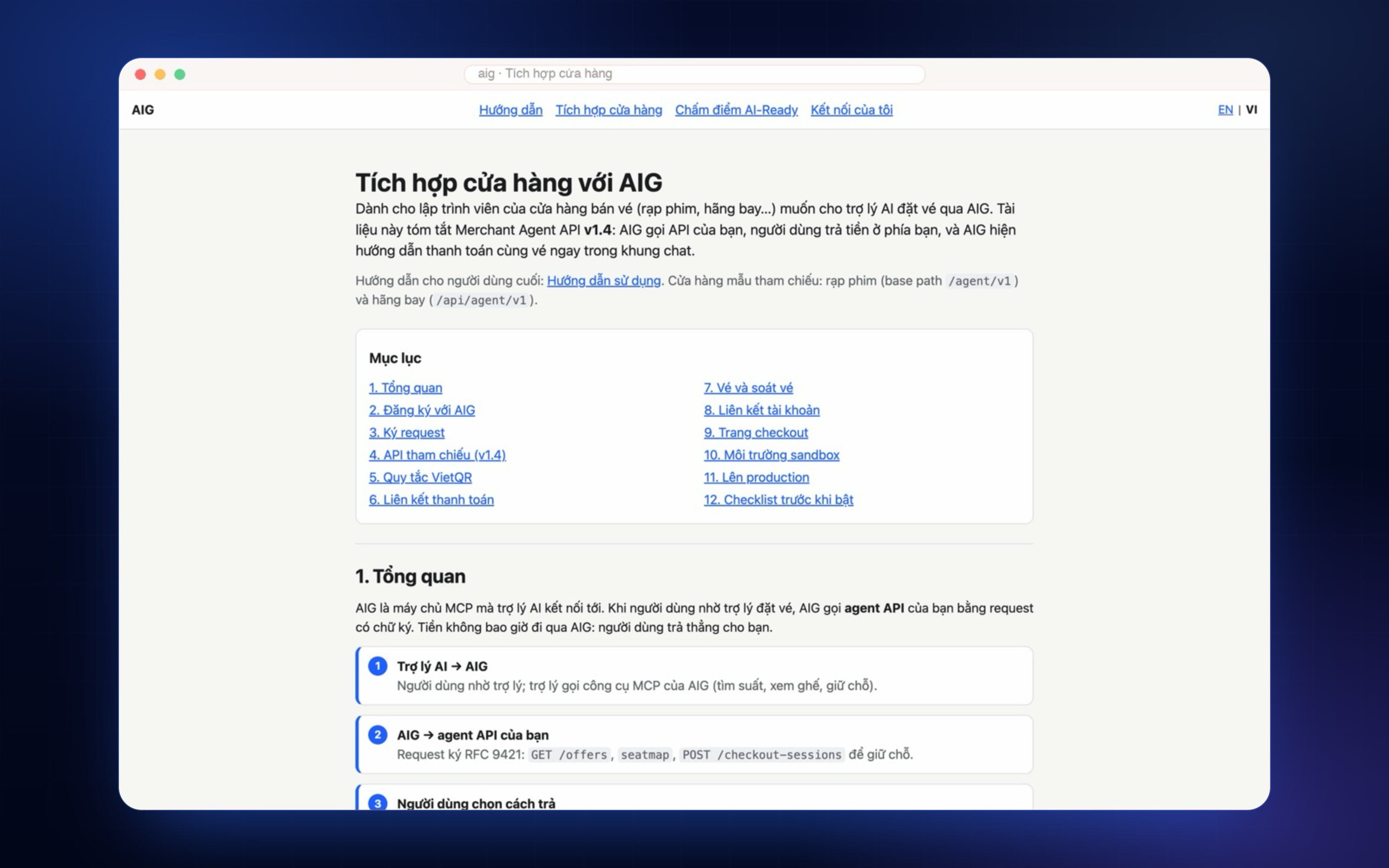This screenshot has width=1389, height=868.
Task: Click step 1 circle badge
Action: 378,666
